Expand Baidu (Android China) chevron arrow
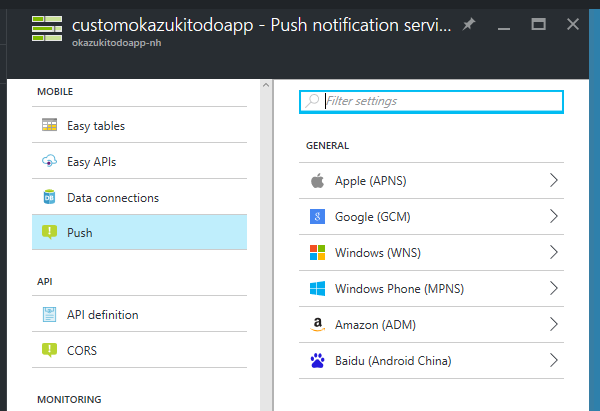This screenshot has height=411, width=600. pyautogui.click(x=553, y=360)
